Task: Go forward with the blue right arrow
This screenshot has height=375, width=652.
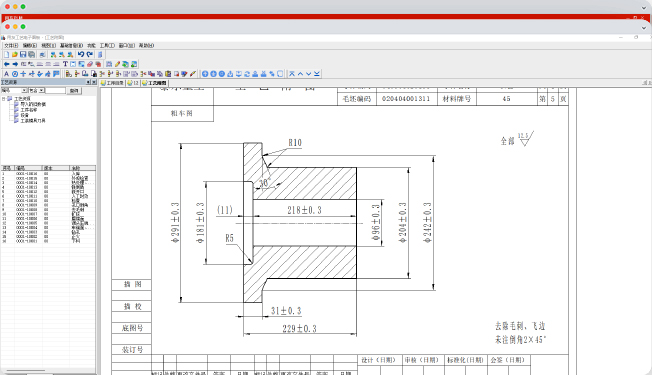Action: (15, 64)
